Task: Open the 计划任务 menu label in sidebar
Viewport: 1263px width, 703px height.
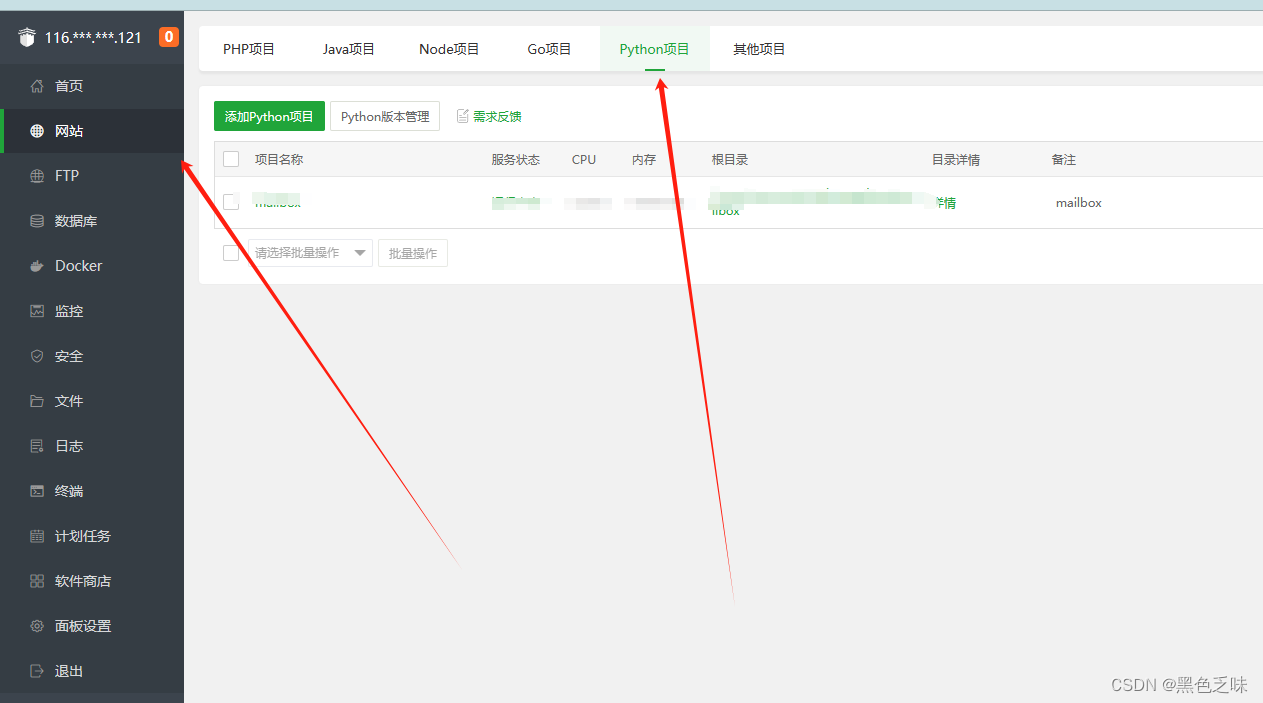Action: 83,536
